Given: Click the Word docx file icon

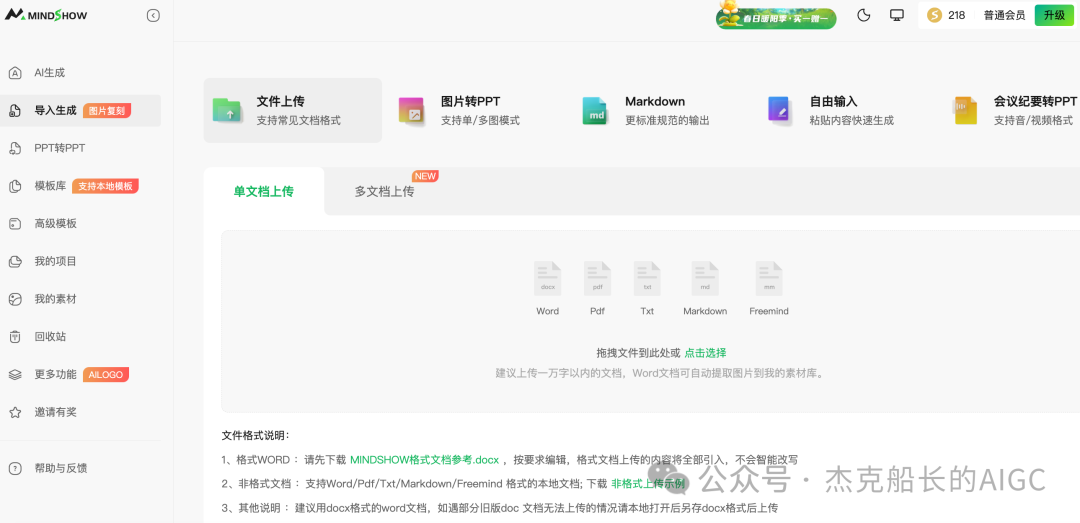Looking at the screenshot, I should [x=548, y=279].
